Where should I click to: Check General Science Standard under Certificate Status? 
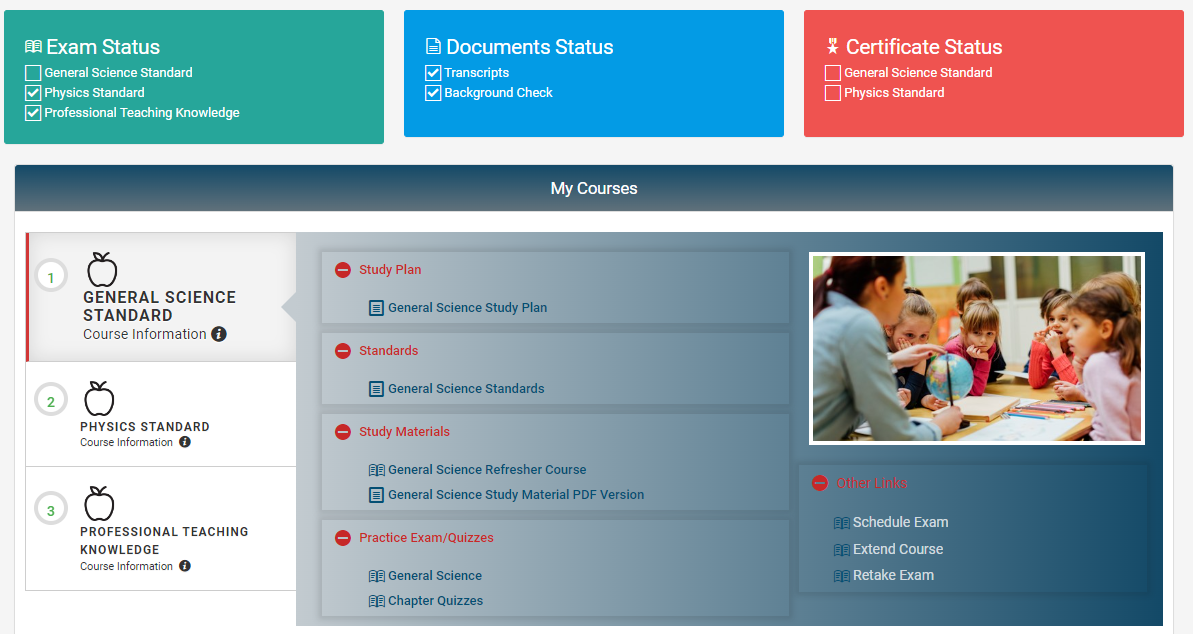[832, 73]
